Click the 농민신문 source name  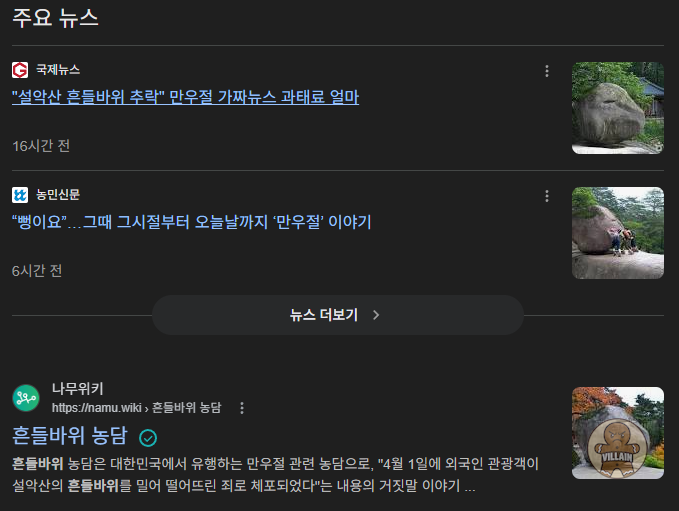(58, 195)
